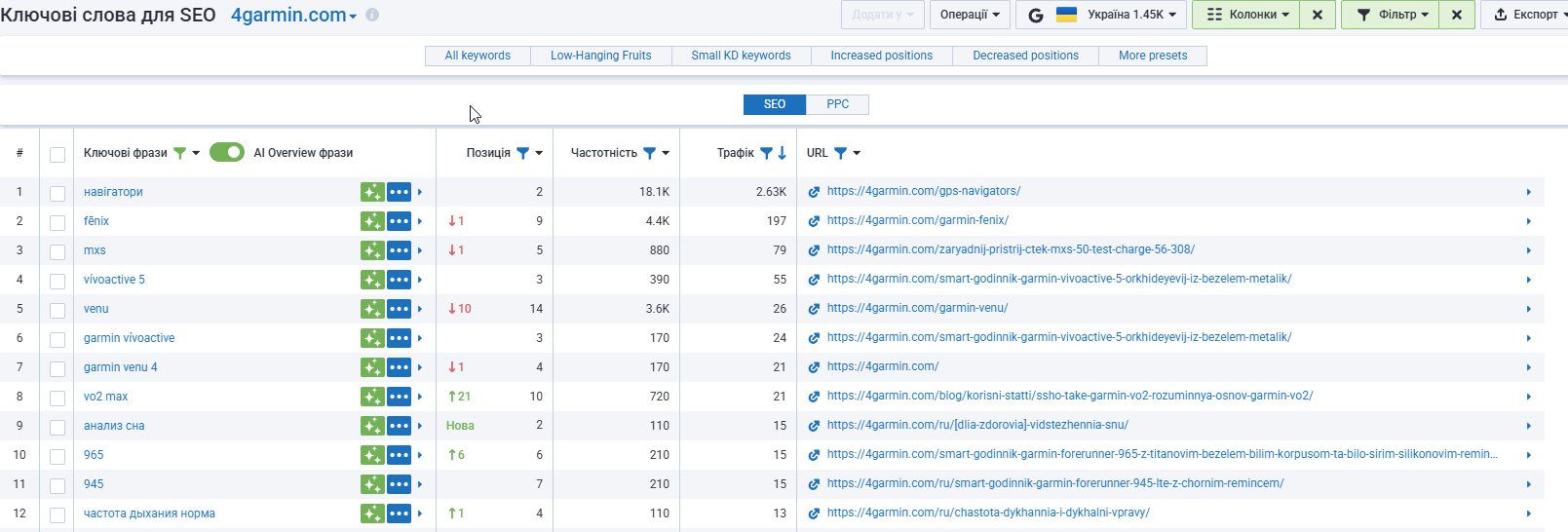
Task: Open More presets tab
Action: (x=1153, y=56)
